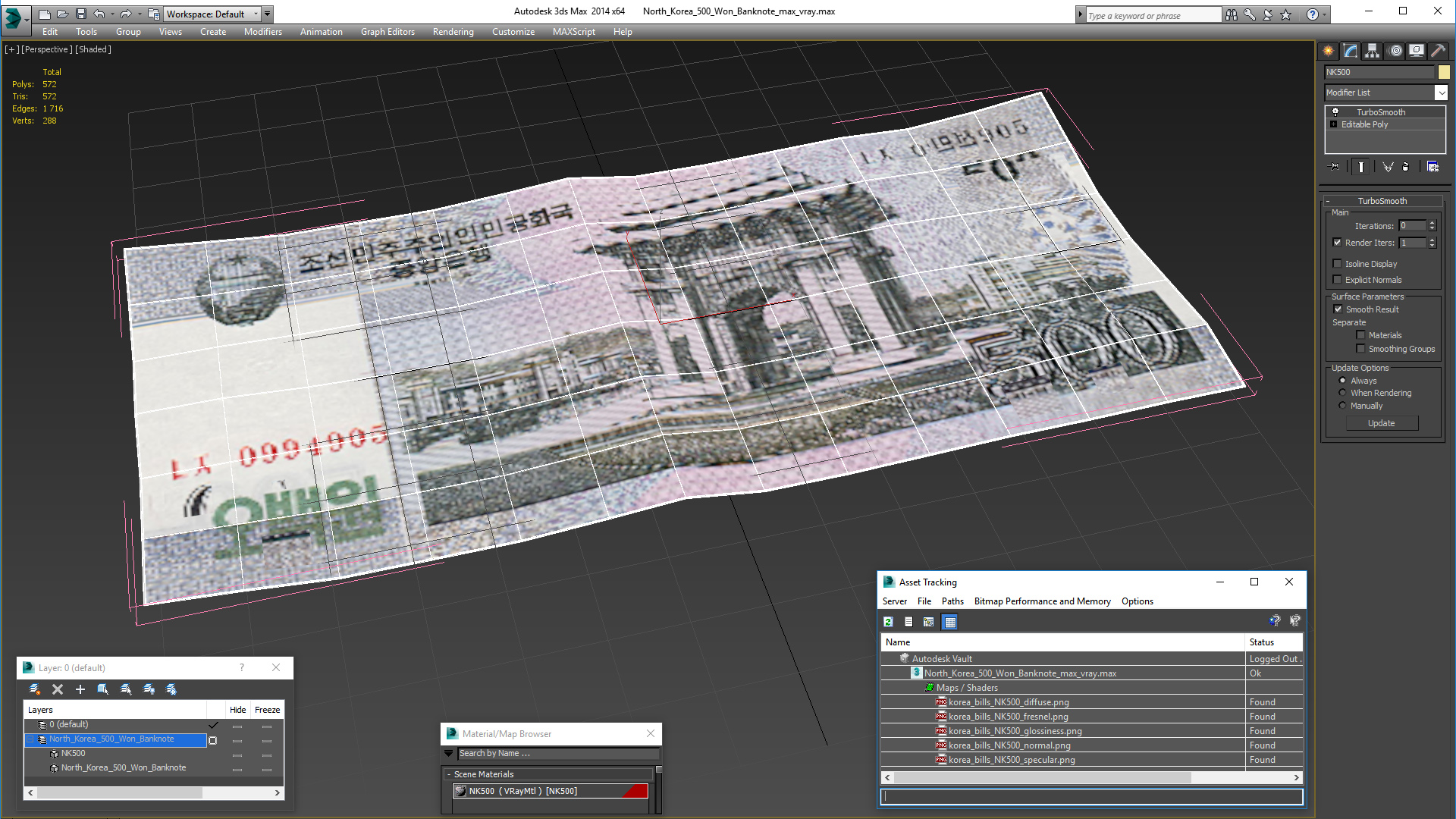1456x819 pixels.
Task: Click the Save File toolbar icon
Action: pyautogui.click(x=81, y=14)
